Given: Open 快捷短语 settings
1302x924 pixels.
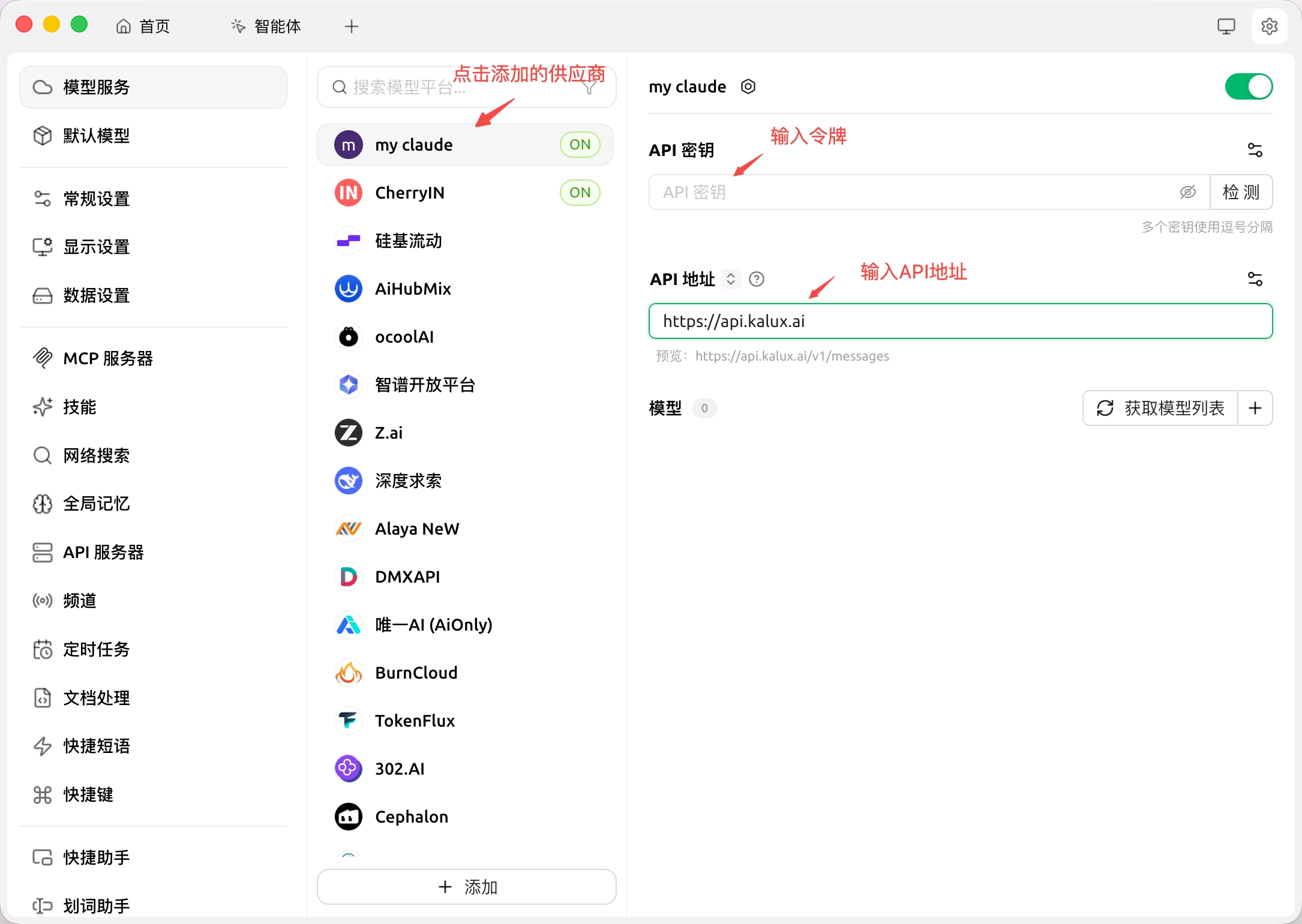Looking at the screenshot, I should [x=153, y=746].
